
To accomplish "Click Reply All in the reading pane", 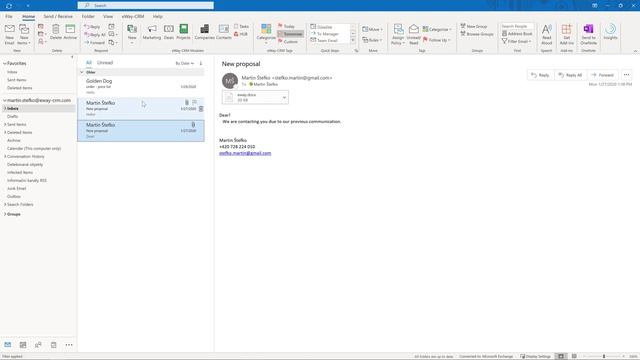I will [570, 75].
